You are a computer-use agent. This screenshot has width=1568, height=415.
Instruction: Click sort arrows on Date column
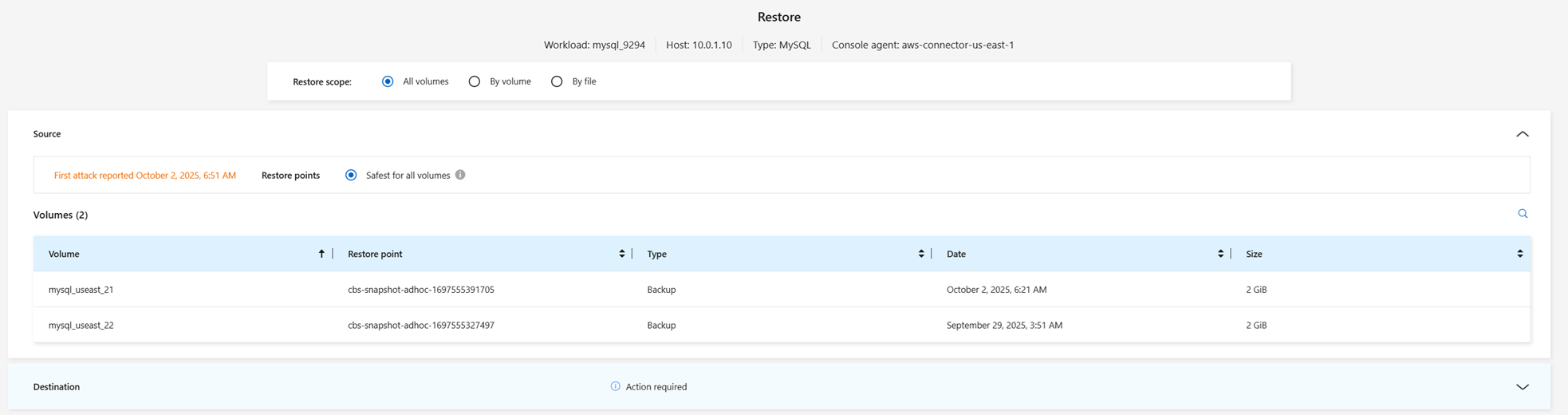(1220, 254)
